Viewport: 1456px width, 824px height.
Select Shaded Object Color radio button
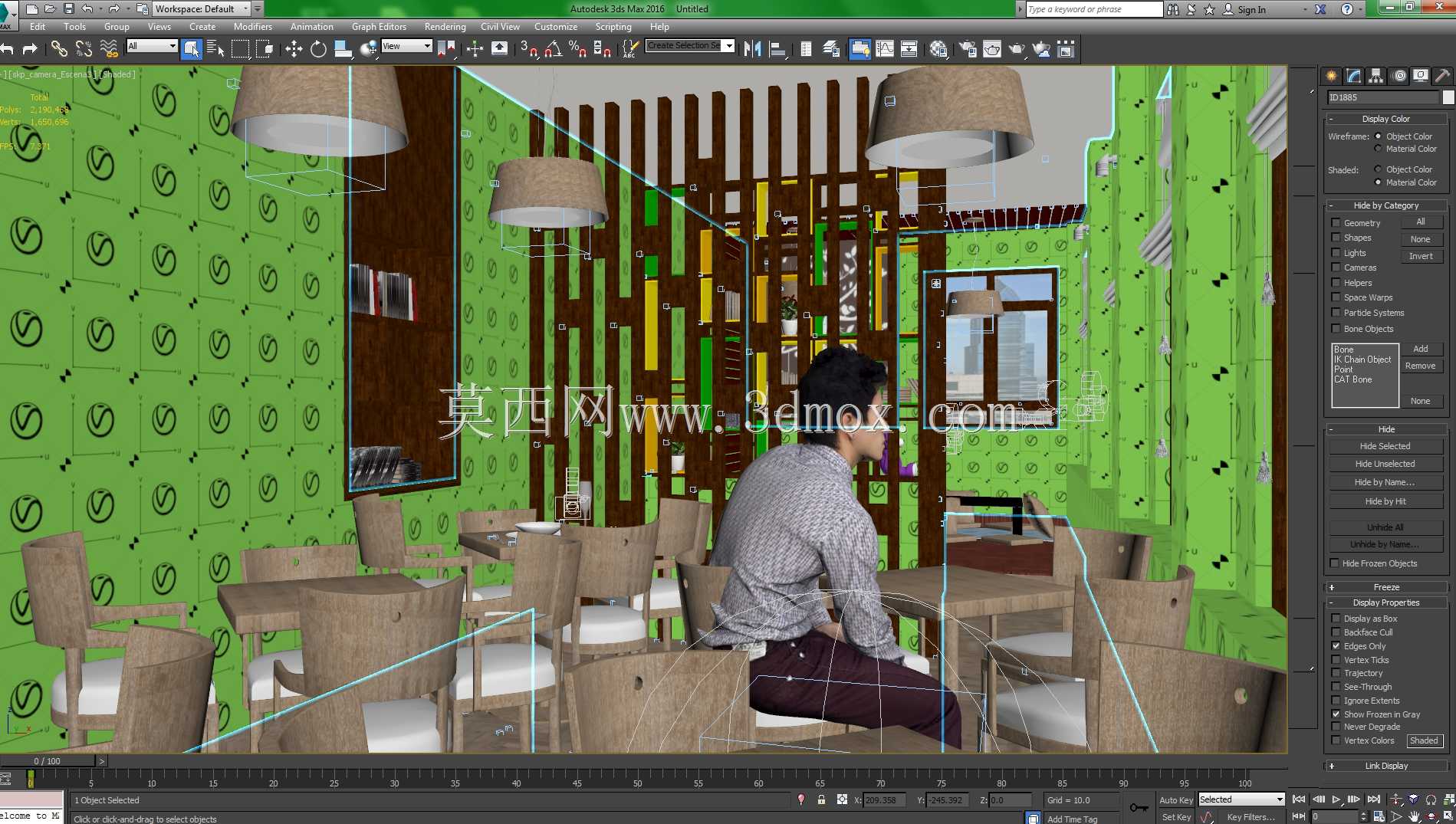tap(1378, 169)
